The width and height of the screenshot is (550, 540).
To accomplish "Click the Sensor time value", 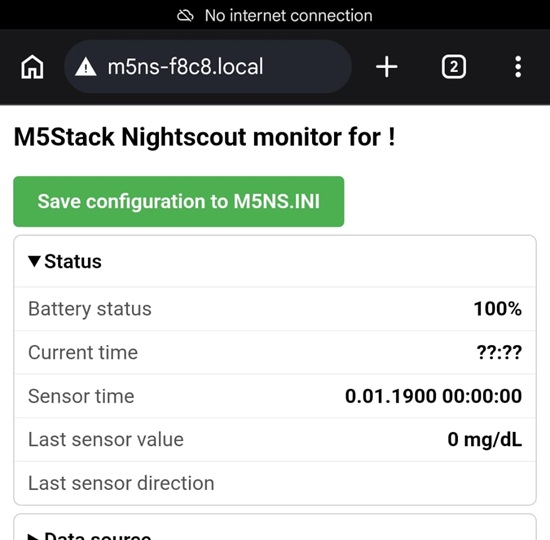I will (433, 396).
